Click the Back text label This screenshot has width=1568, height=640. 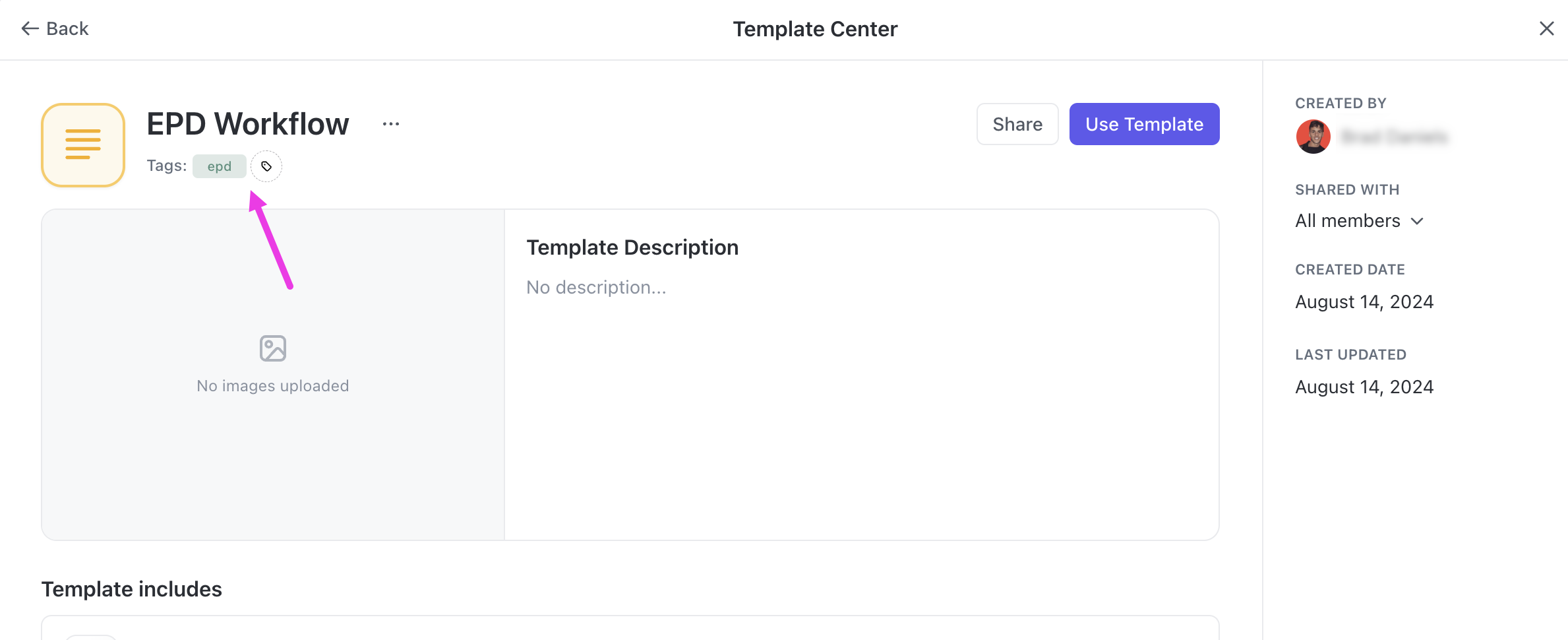click(x=67, y=28)
